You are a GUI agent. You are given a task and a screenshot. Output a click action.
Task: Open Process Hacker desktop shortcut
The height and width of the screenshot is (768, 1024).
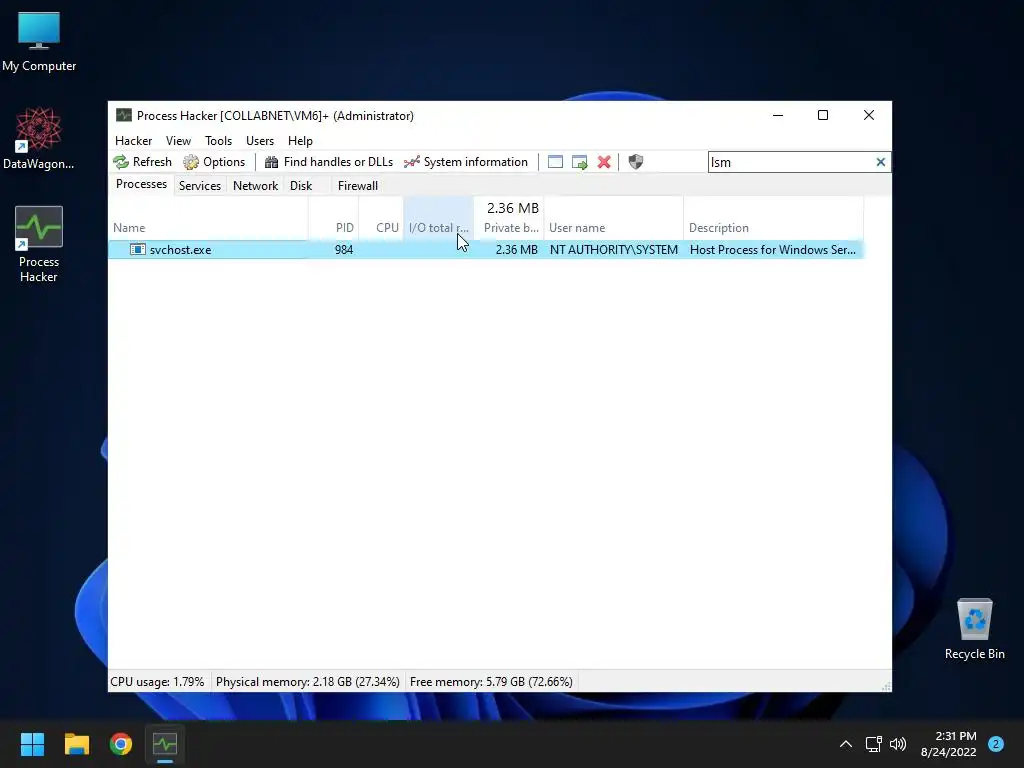39,244
